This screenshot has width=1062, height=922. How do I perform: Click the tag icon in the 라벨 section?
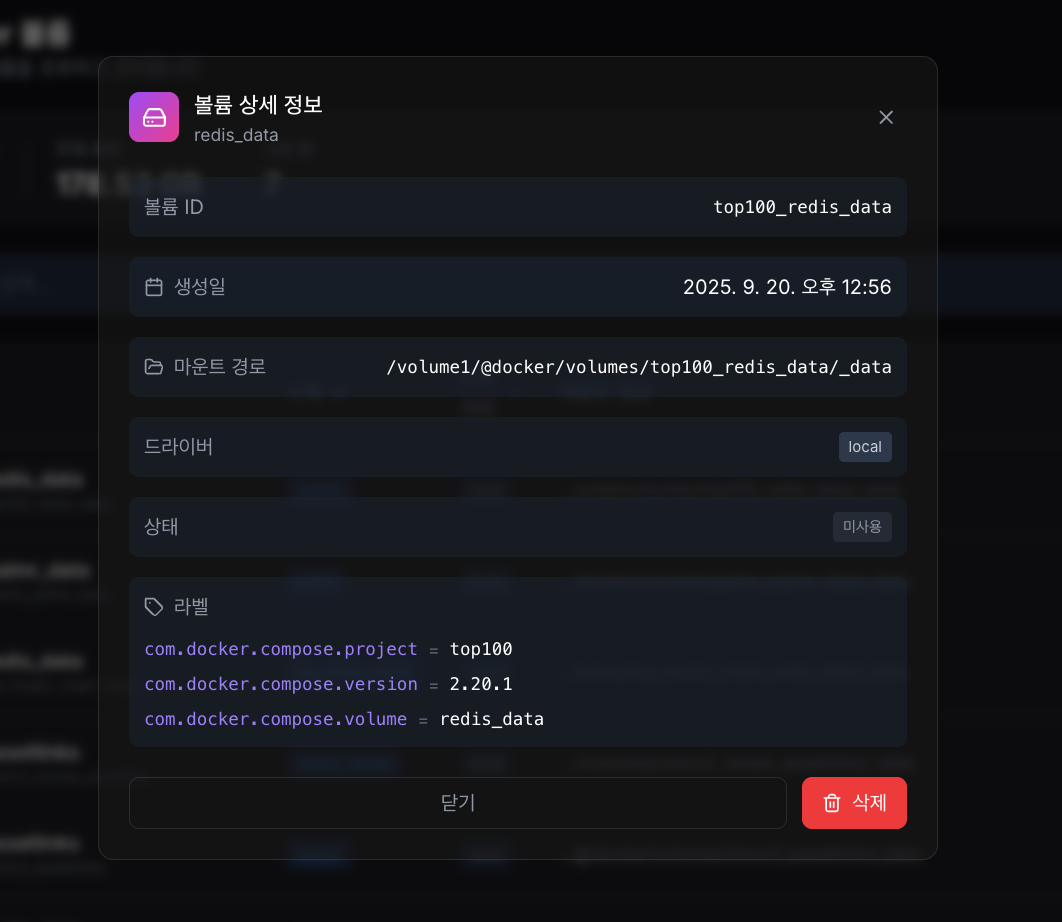[153, 606]
